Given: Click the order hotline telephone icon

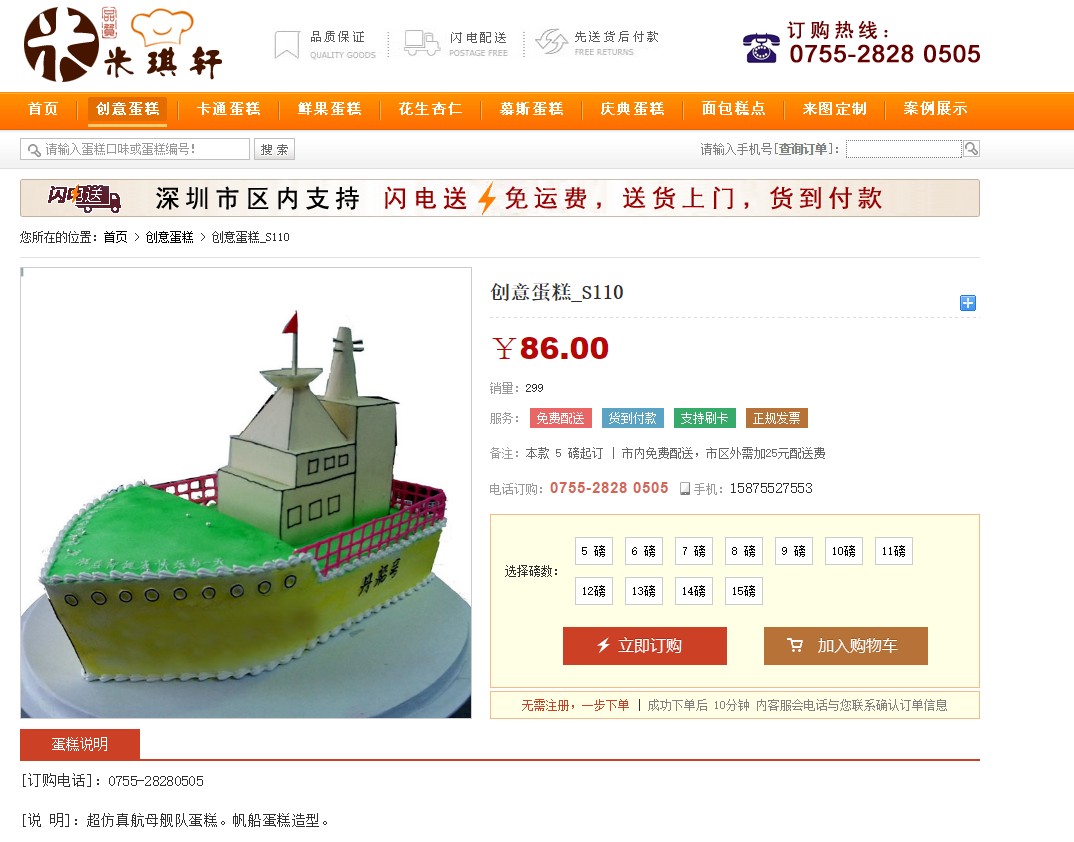Looking at the screenshot, I should point(760,47).
